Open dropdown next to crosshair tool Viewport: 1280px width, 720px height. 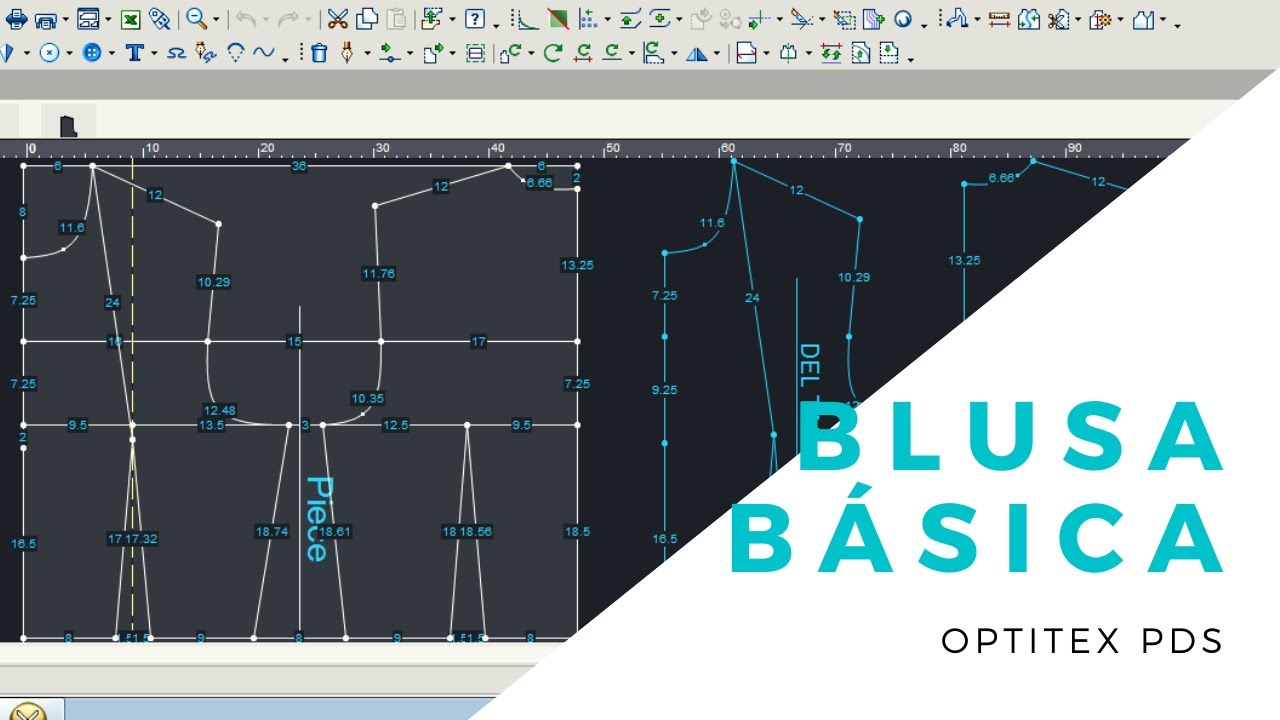pyautogui.click(x=780, y=20)
